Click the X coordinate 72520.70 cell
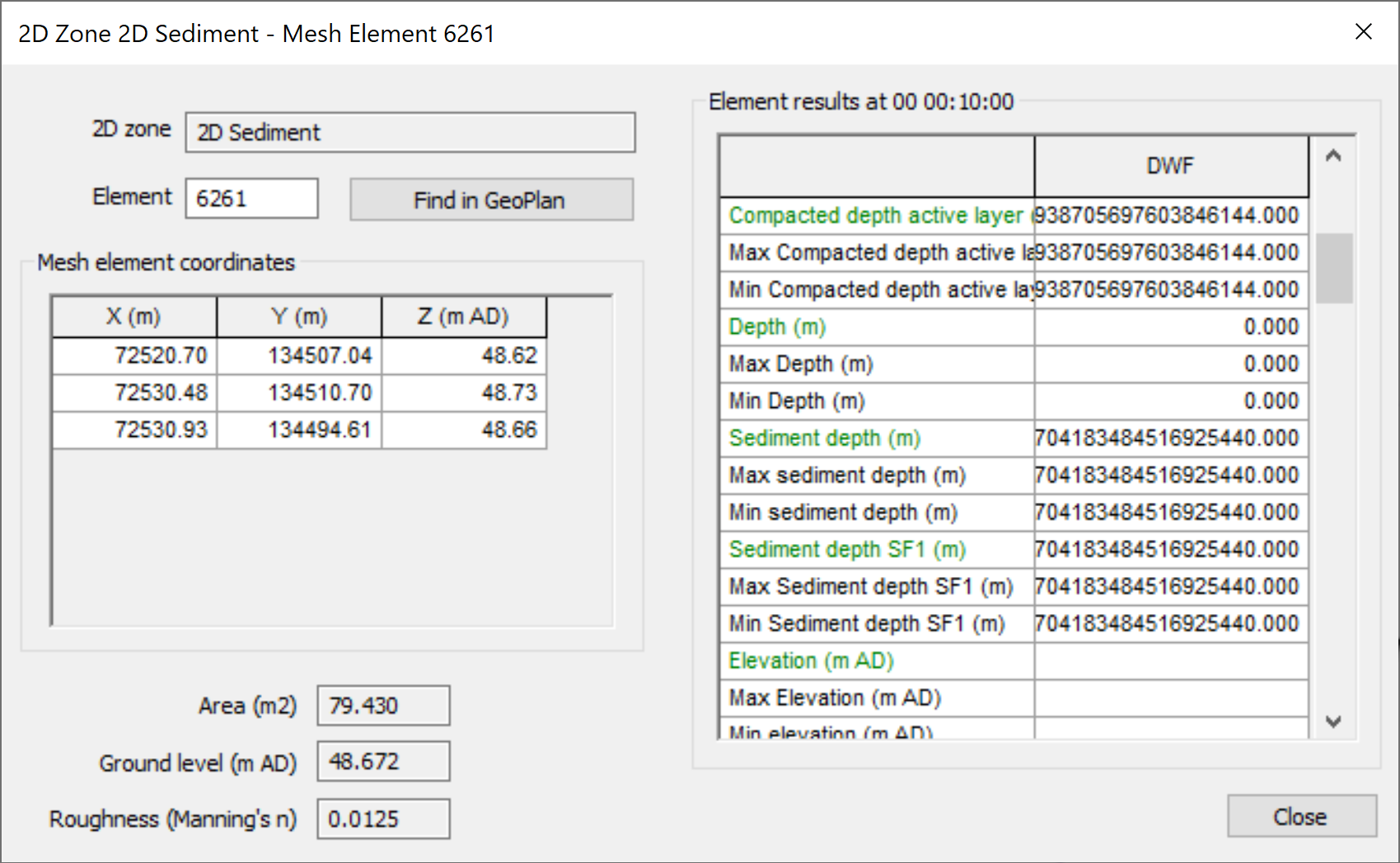 pyautogui.click(x=162, y=355)
